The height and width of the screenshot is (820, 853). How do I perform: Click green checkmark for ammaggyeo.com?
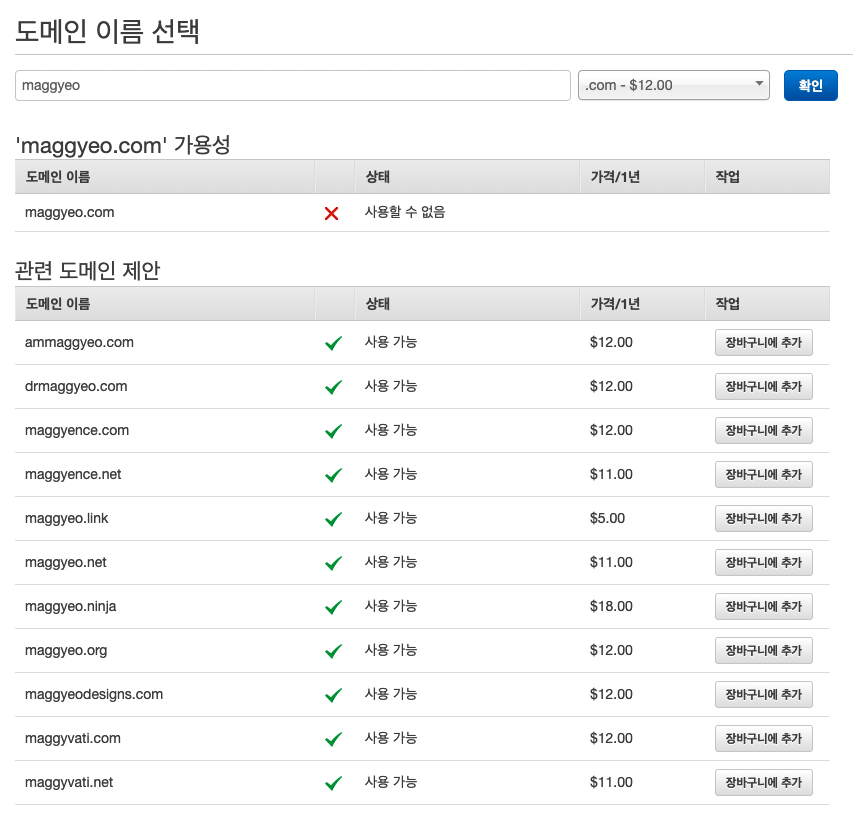[334, 343]
